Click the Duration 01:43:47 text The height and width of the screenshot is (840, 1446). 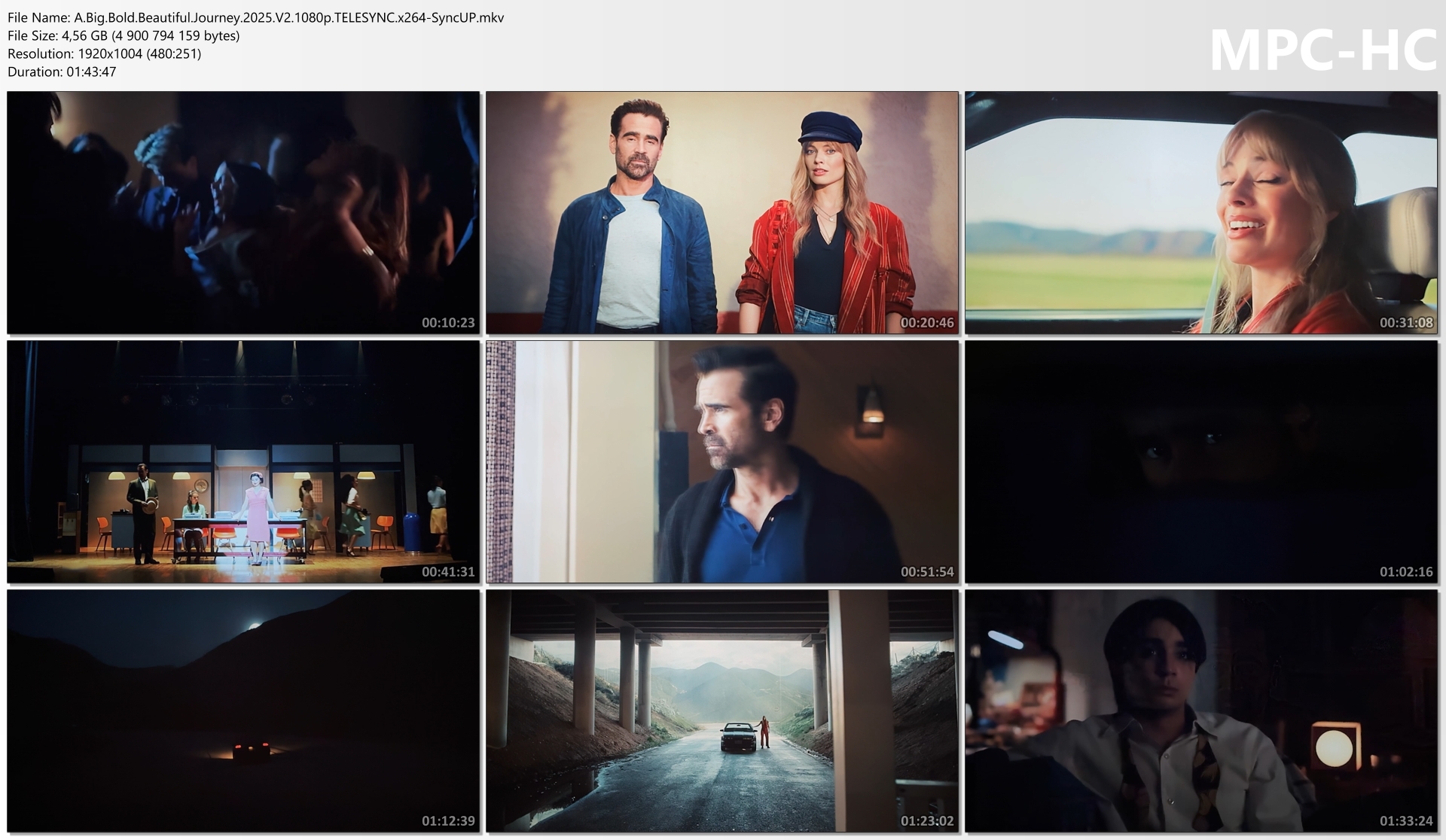[x=62, y=72]
